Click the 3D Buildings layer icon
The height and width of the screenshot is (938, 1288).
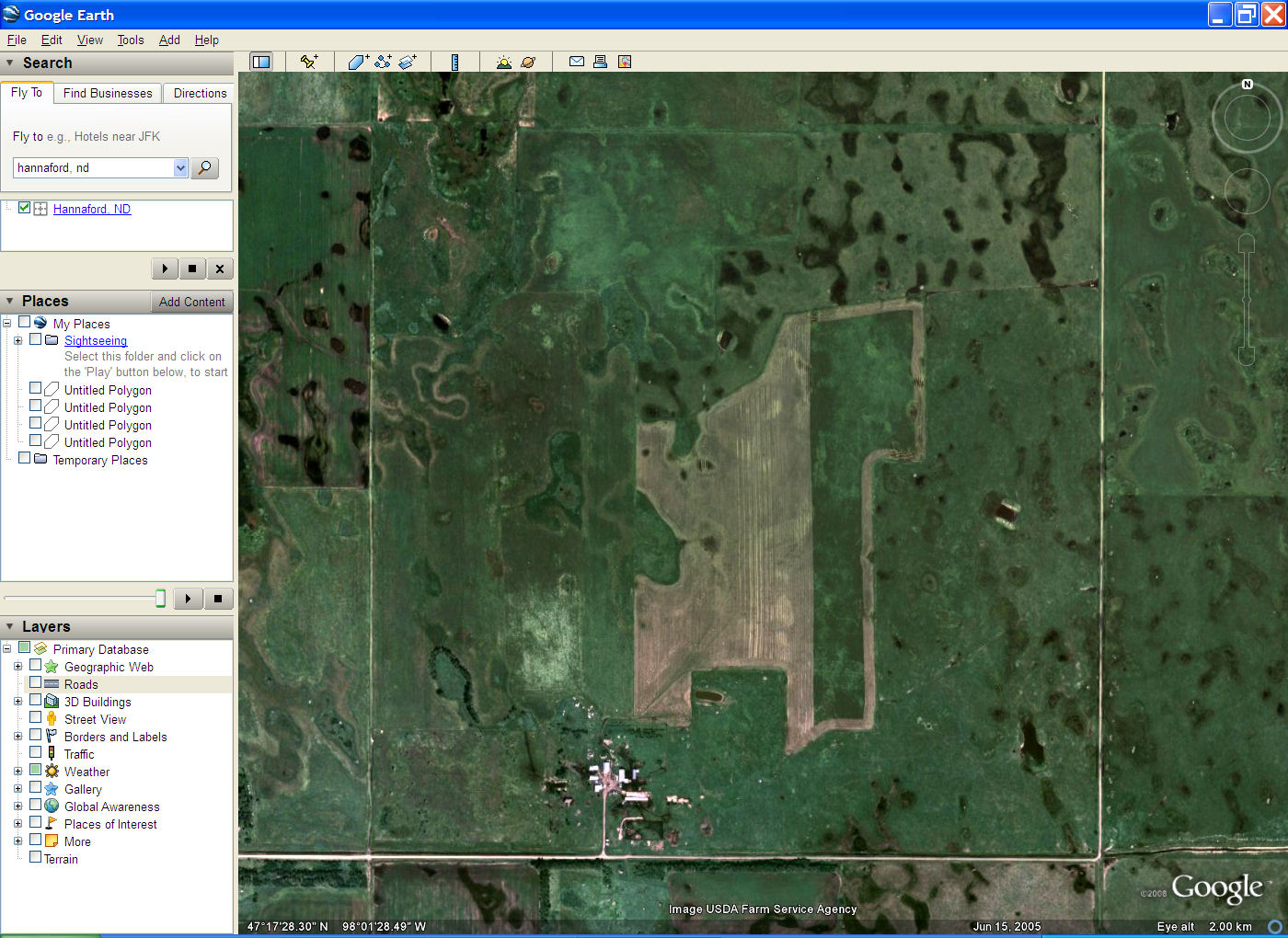[x=52, y=702]
